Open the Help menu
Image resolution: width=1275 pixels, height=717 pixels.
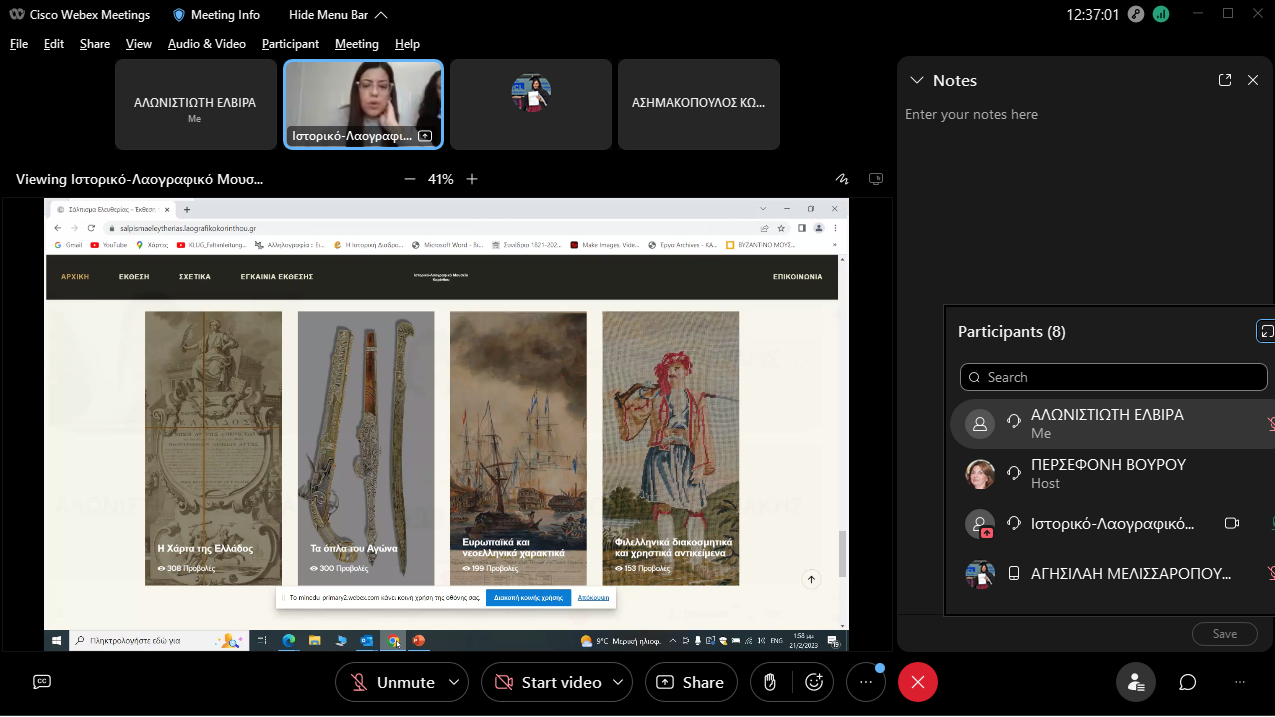407,44
